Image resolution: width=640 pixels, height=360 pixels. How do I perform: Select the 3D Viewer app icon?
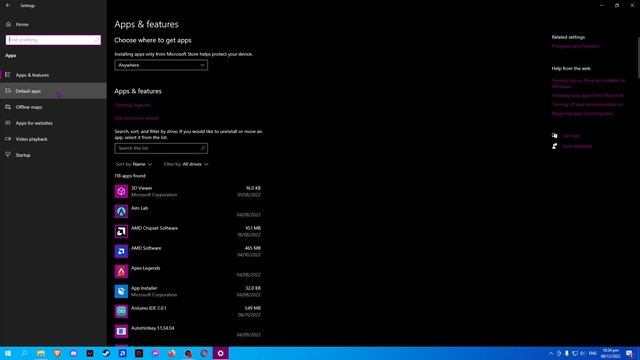coord(121,191)
